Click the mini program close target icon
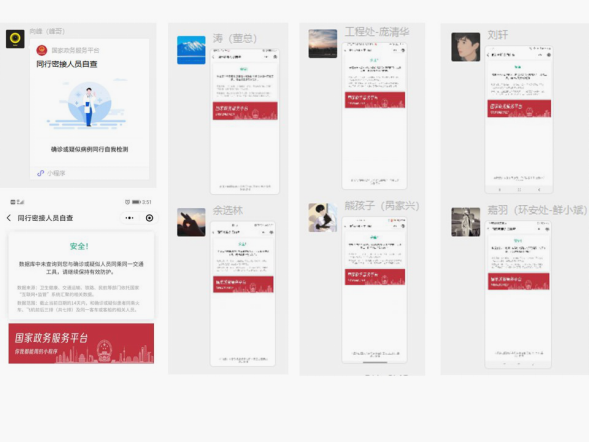This screenshot has width=590, height=443. 149,218
